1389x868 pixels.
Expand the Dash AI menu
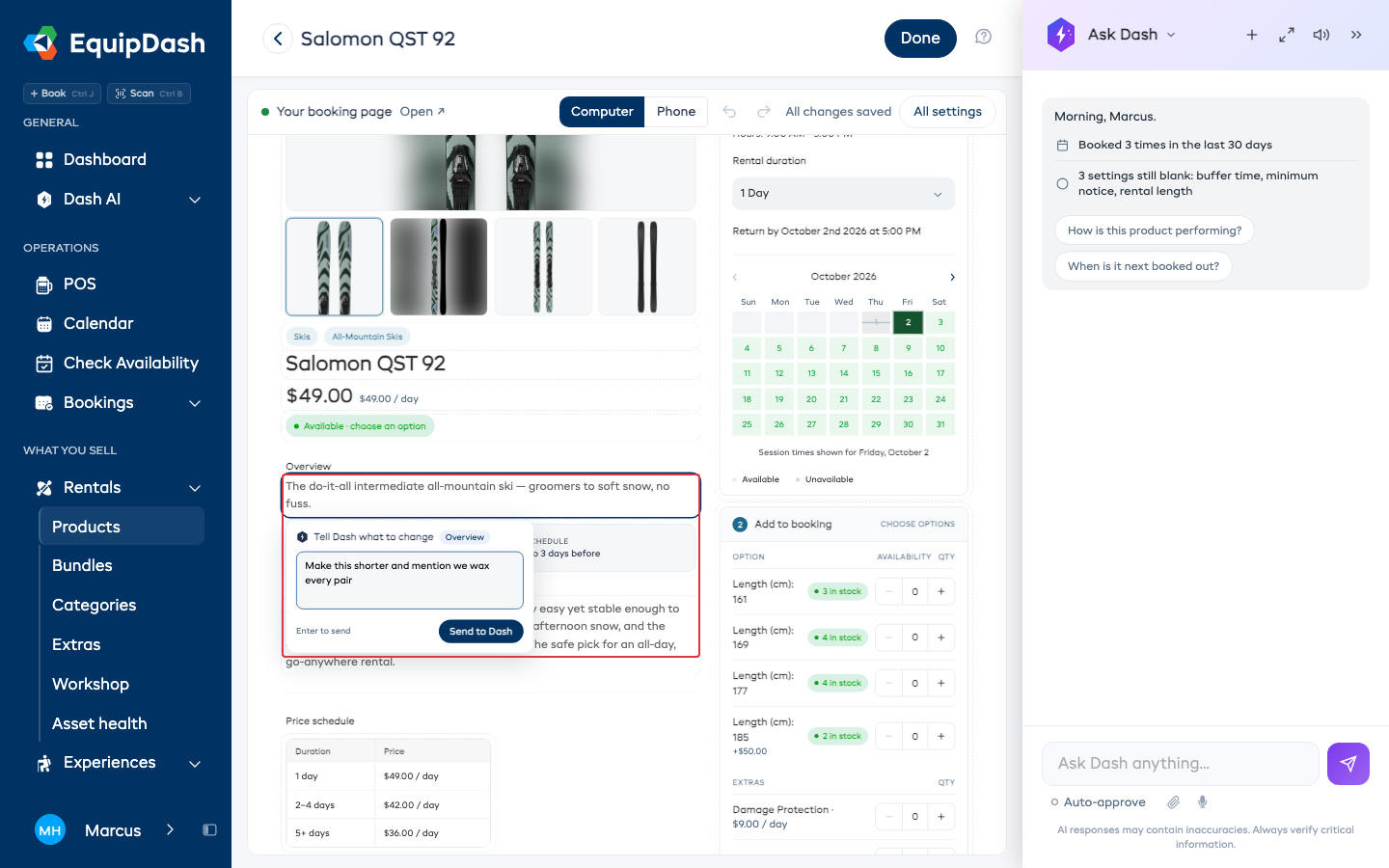(195, 200)
